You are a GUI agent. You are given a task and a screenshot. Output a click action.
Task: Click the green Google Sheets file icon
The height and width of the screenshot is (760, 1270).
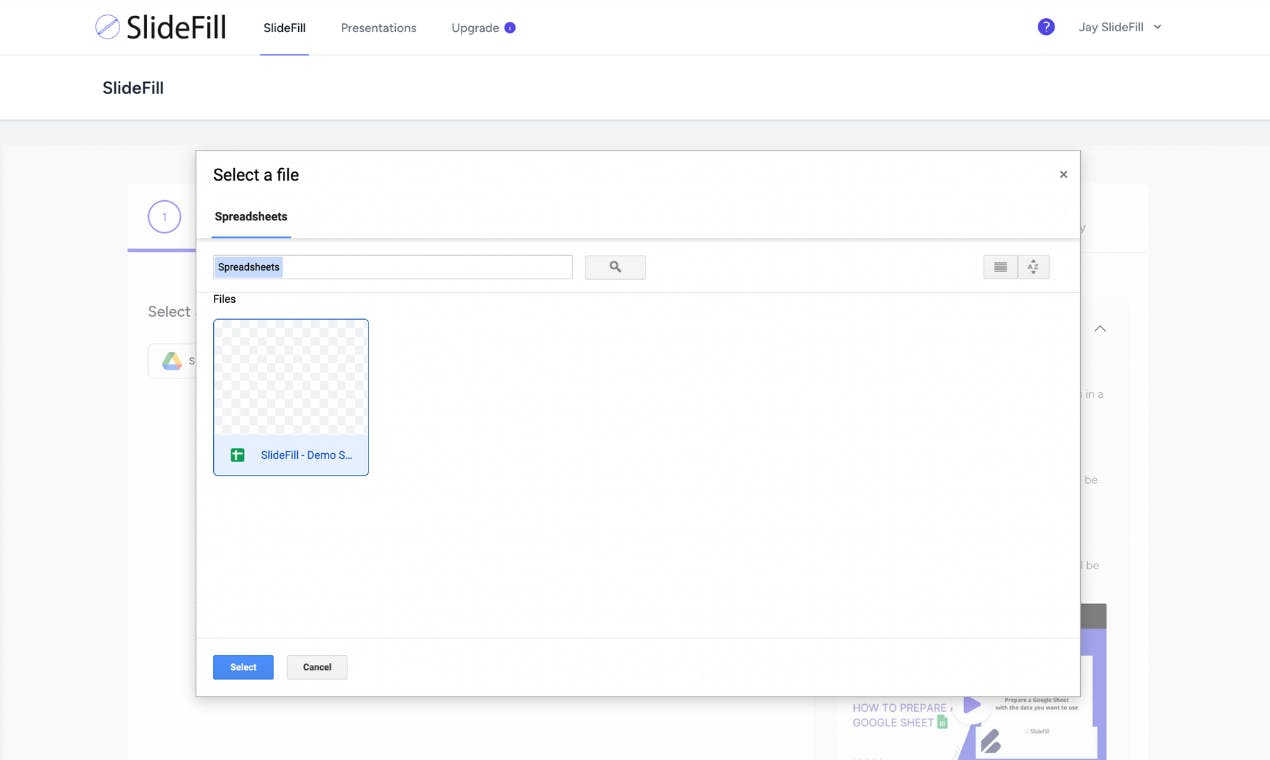(x=238, y=455)
